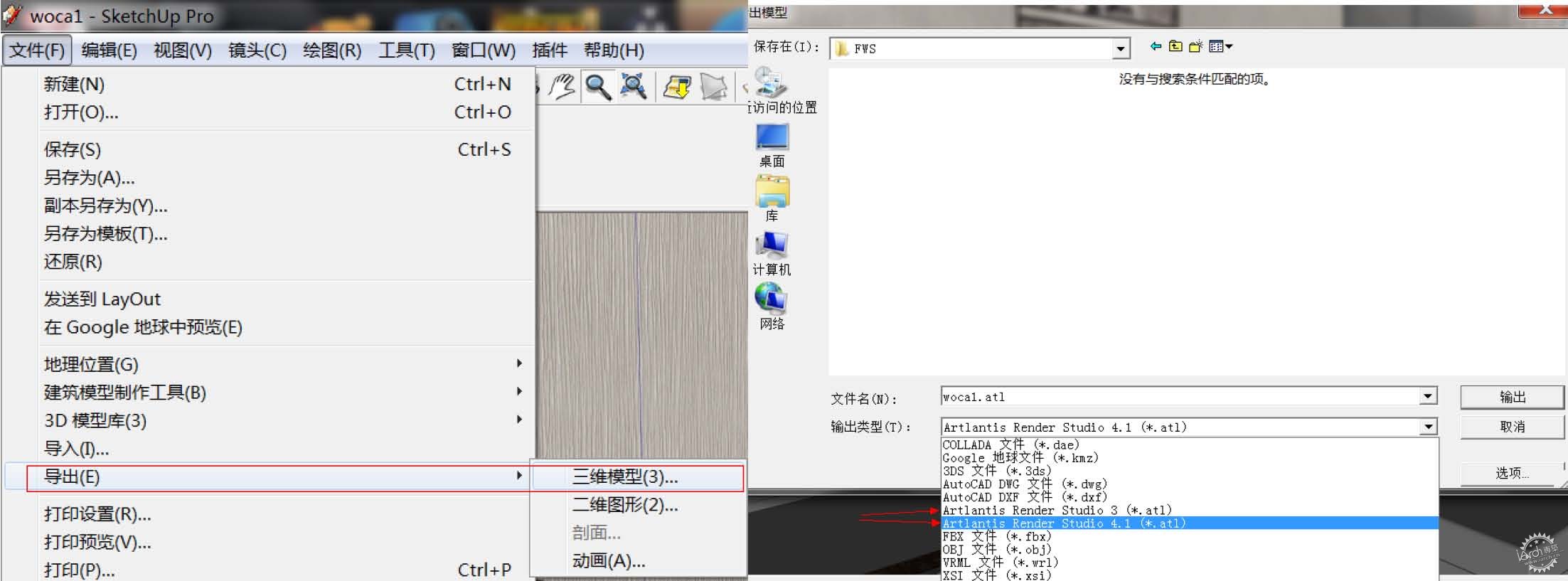Go to 桌面 desktop location
The image size is (1568, 581).
click(772, 146)
